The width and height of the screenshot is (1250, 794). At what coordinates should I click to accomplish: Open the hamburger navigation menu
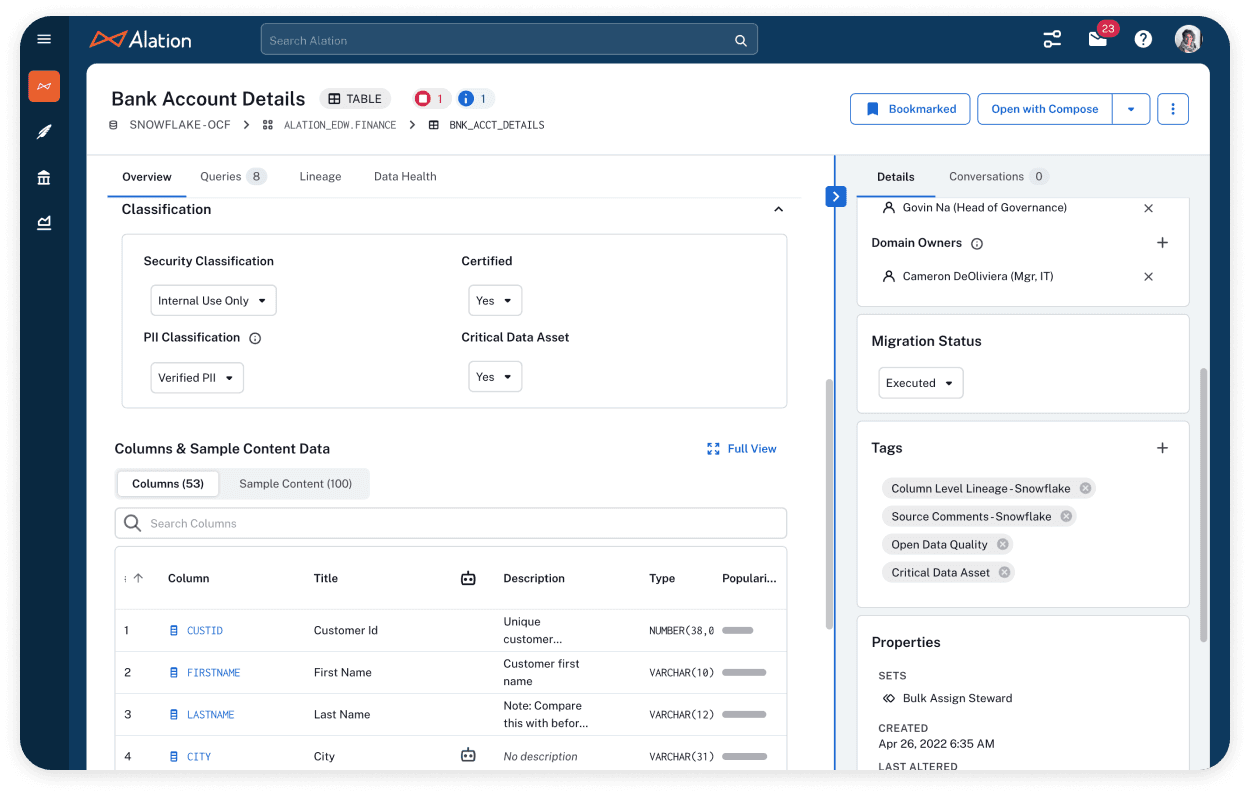[x=43, y=39]
